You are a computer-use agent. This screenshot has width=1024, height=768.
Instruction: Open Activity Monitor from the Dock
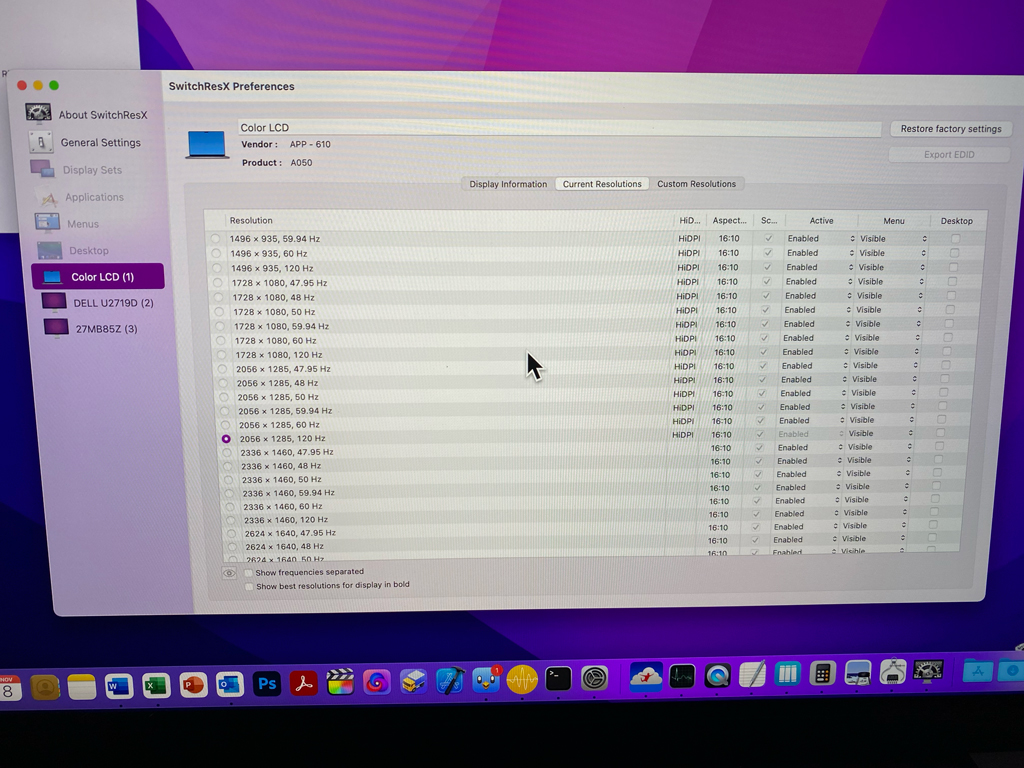tap(682, 676)
